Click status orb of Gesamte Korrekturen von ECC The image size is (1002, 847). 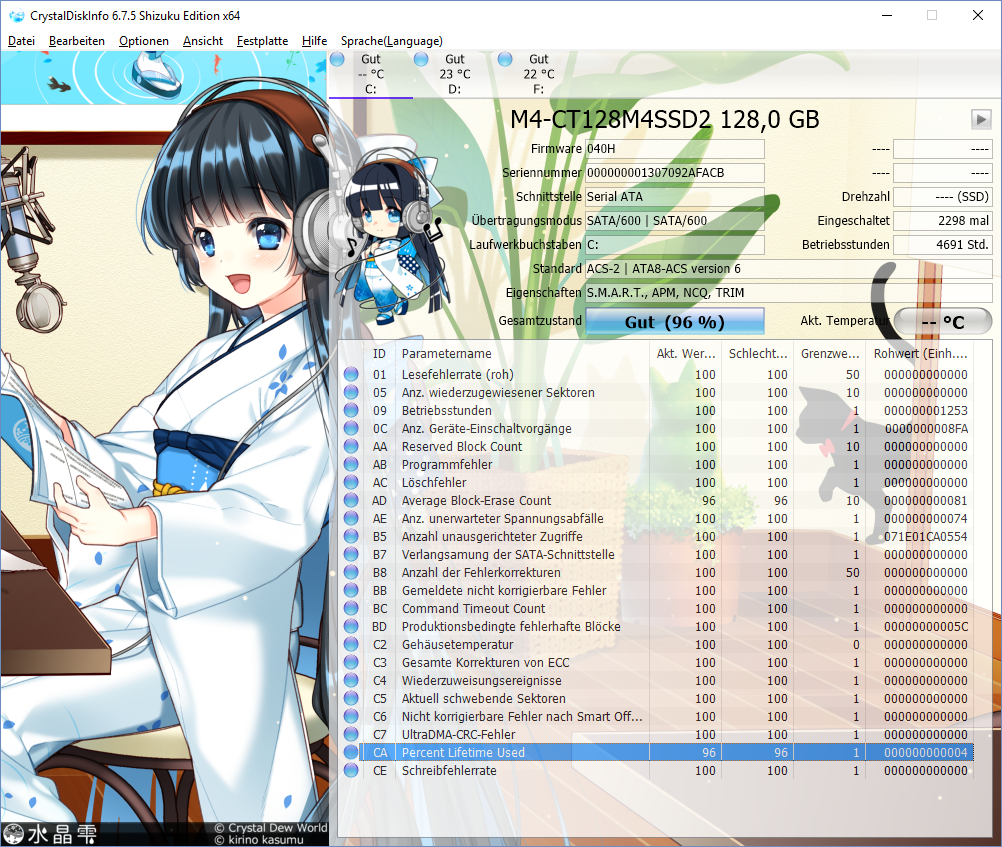pos(351,662)
